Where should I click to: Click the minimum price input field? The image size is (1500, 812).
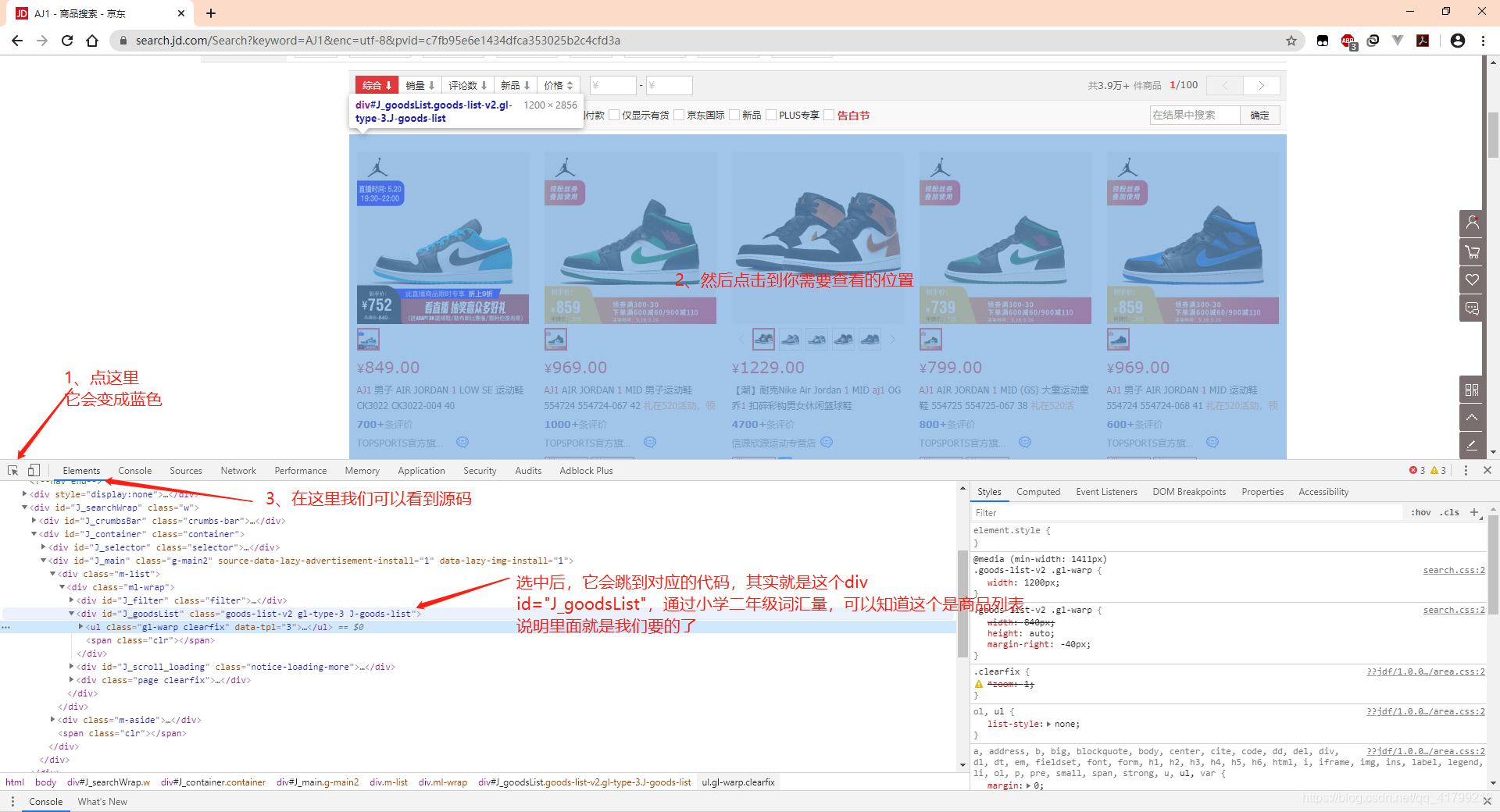click(x=612, y=85)
